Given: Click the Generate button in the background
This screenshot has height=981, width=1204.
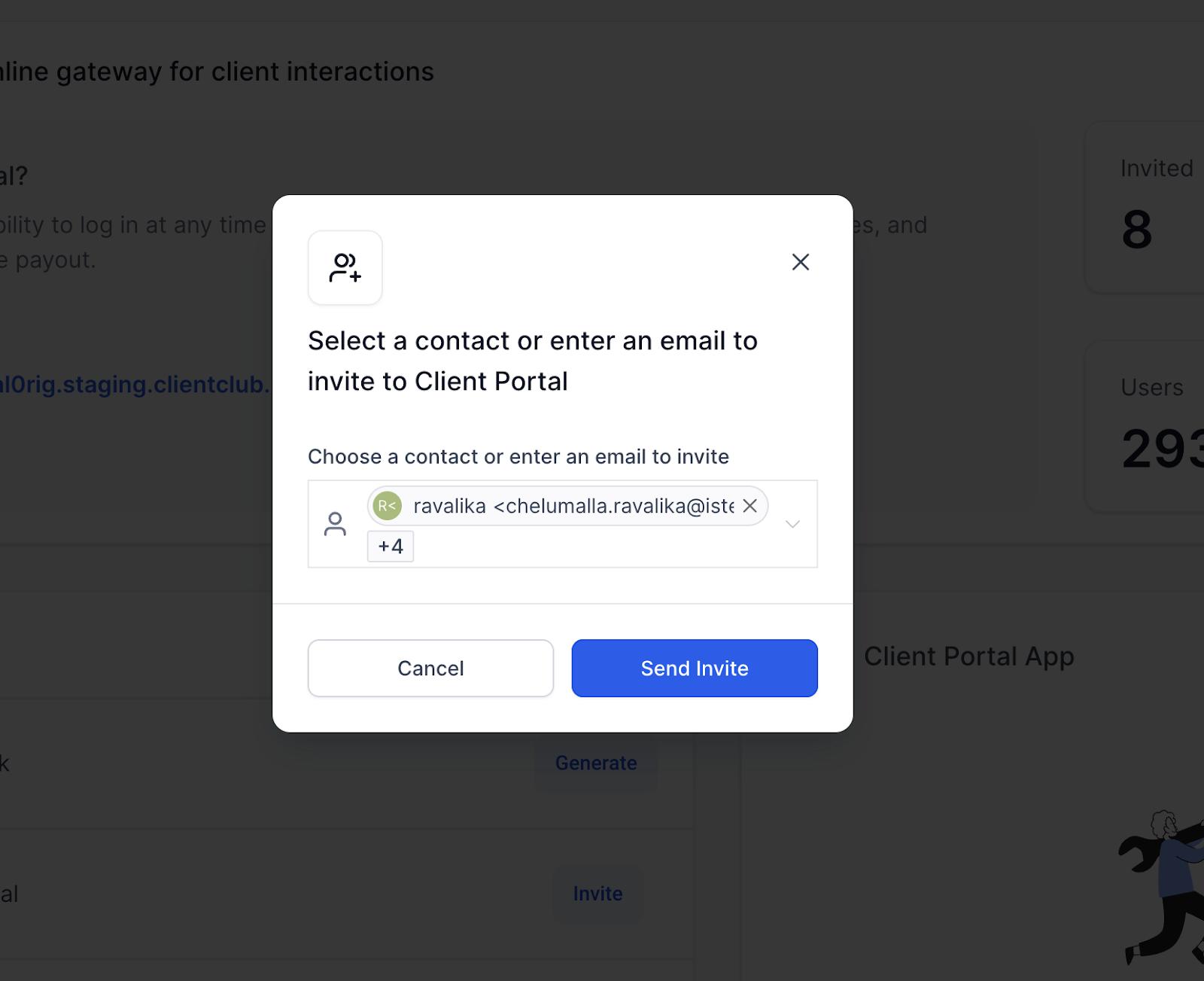Looking at the screenshot, I should point(596,763).
